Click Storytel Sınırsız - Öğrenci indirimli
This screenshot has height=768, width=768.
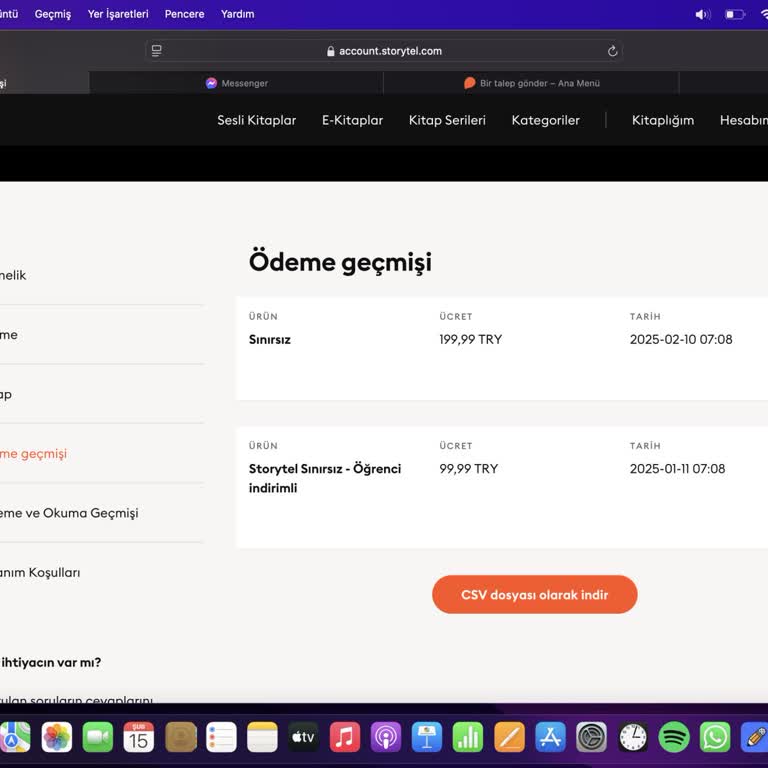pos(325,478)
